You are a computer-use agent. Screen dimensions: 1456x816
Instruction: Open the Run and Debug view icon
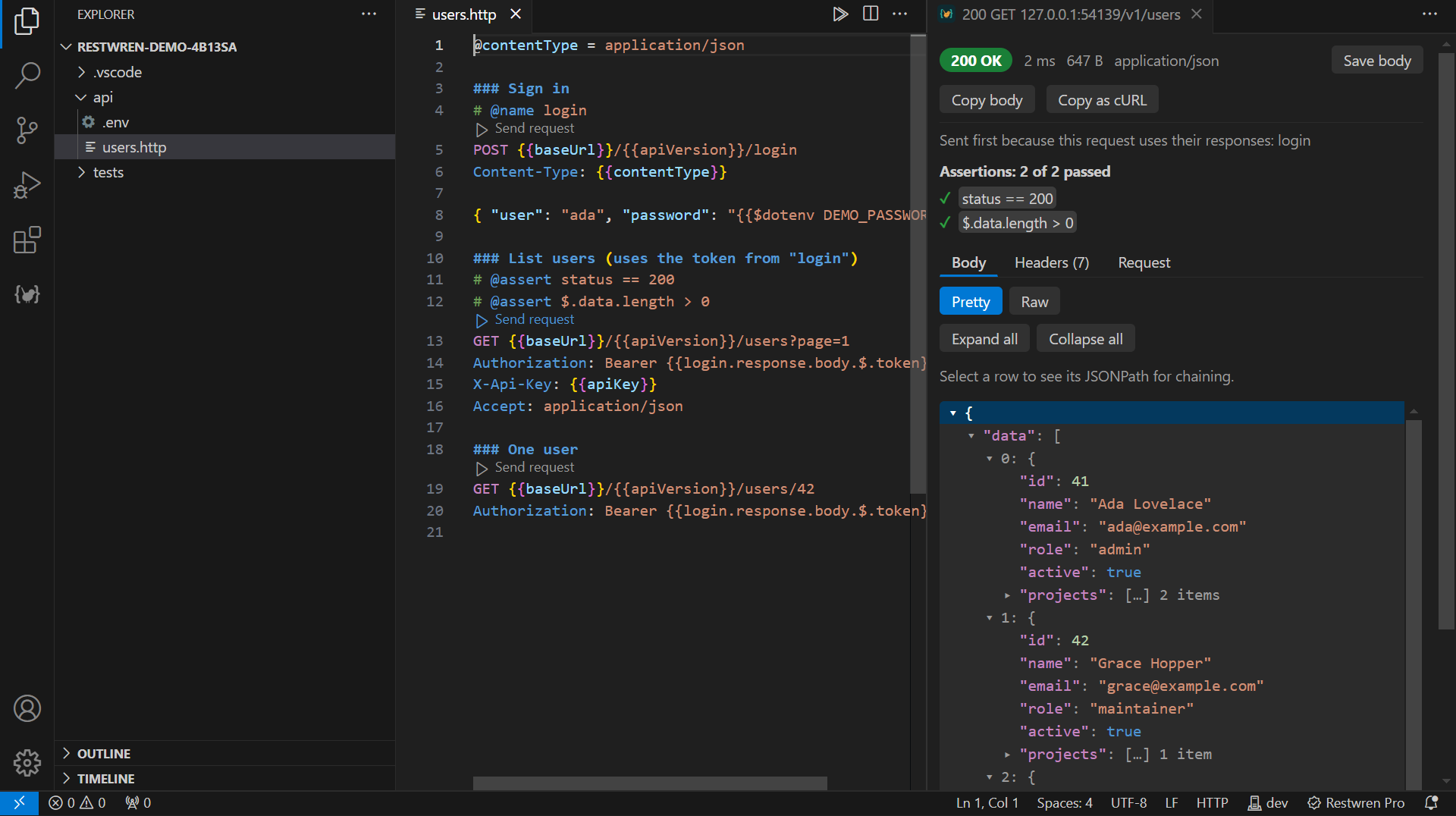pos(27,185)
